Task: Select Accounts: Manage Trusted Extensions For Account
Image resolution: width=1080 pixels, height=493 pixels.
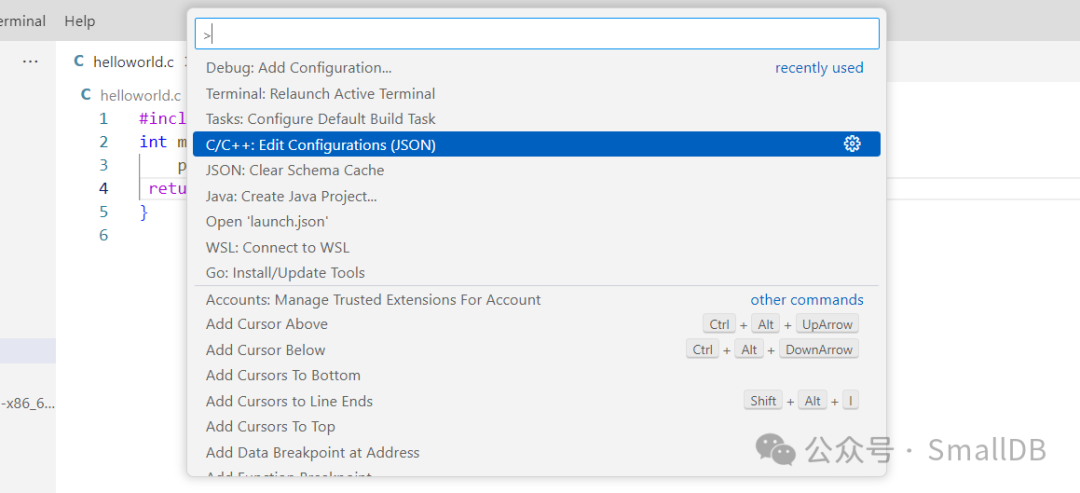Action: point(373,300)
